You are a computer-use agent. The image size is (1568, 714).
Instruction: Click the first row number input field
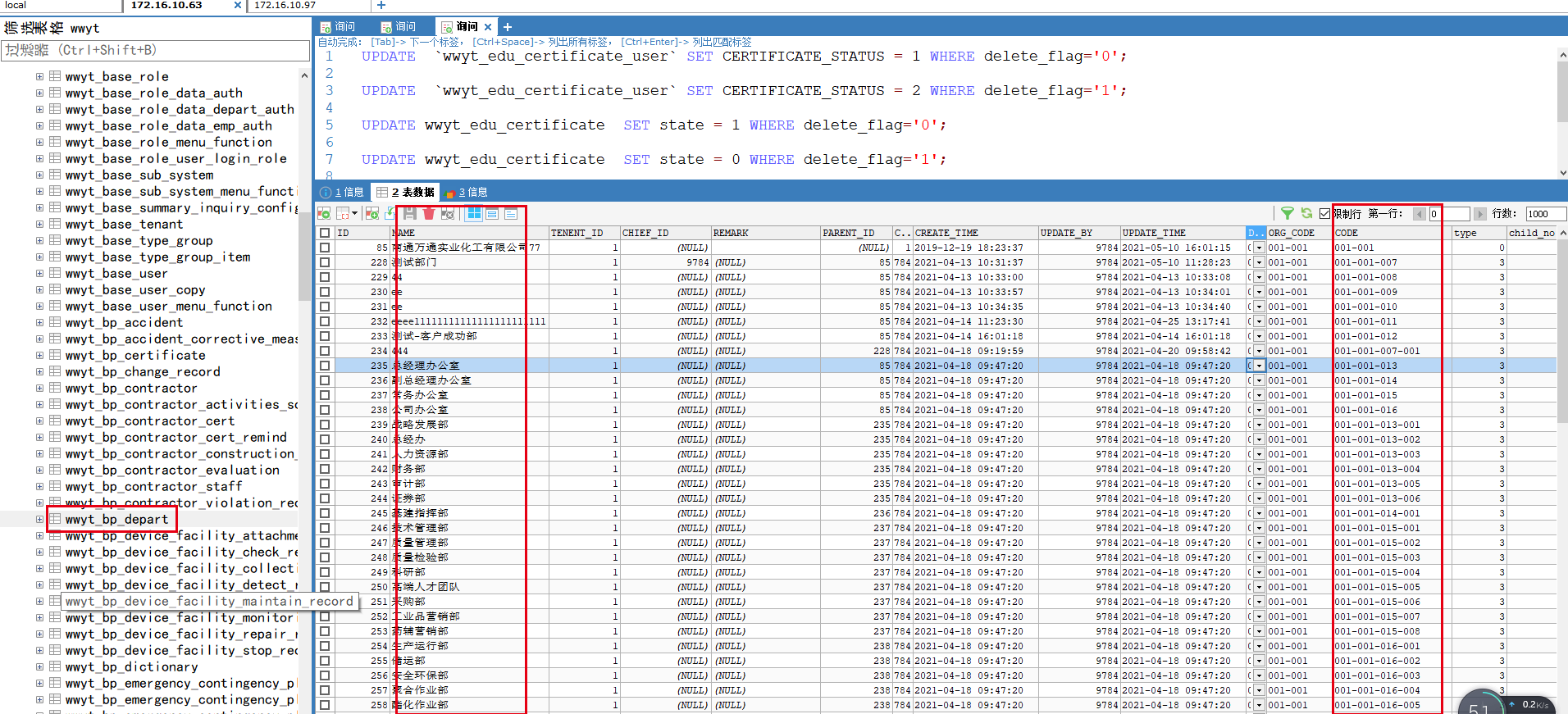pos(1449,214)
